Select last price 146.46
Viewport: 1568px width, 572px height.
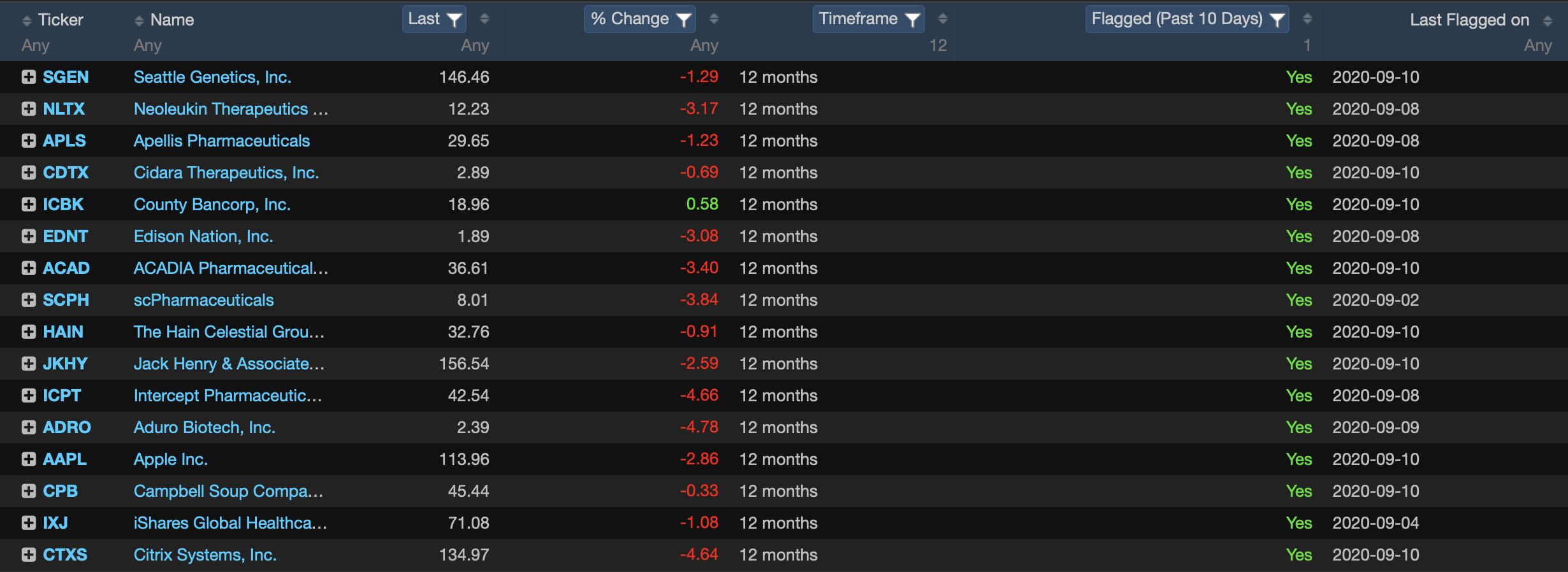[464, 77]
